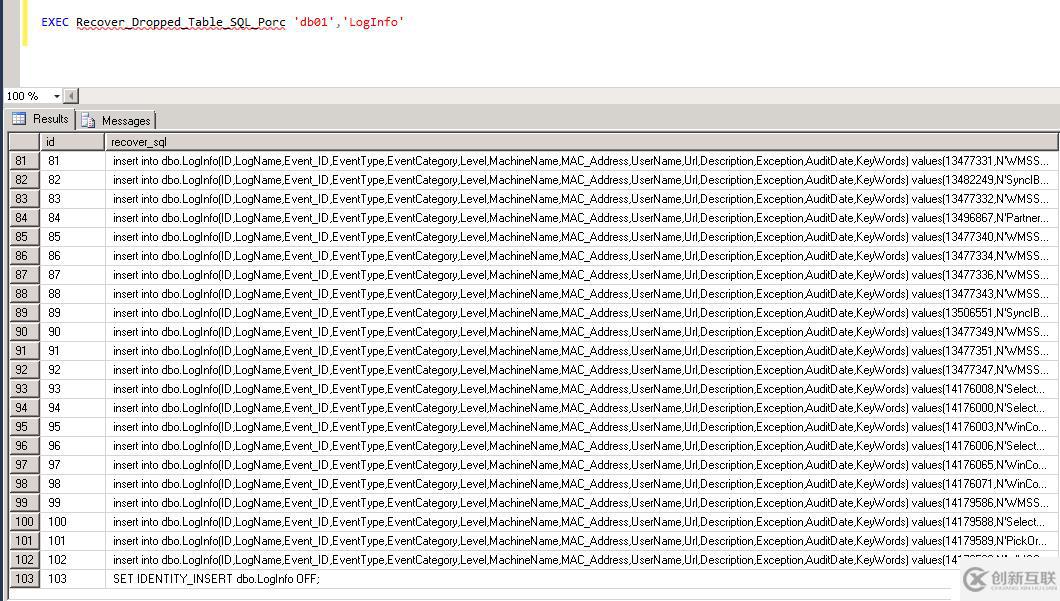Switch to the Messages tab
This screenshot has width=1060, height=601.
pyautogui.click(x=125, y=119)
